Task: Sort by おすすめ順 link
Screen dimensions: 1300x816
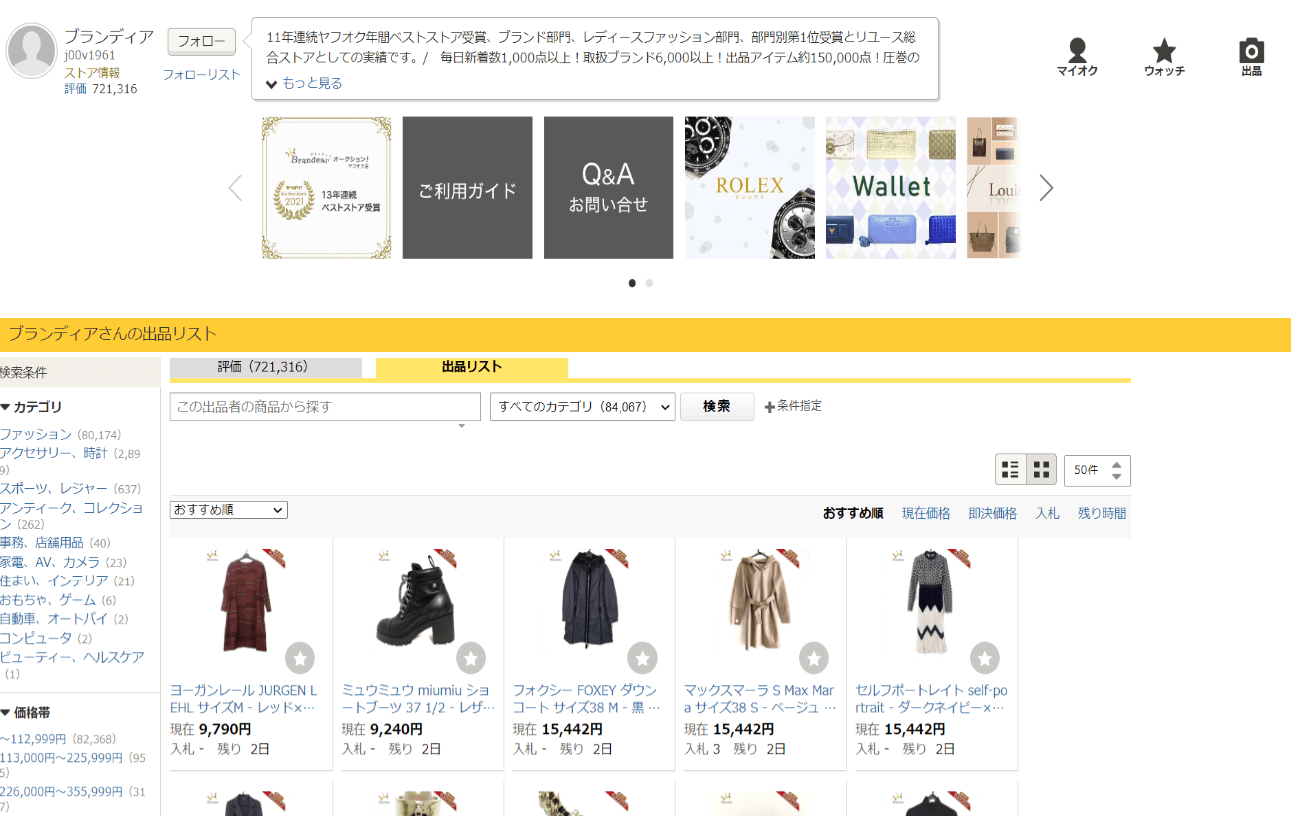Action: [853, 514]
